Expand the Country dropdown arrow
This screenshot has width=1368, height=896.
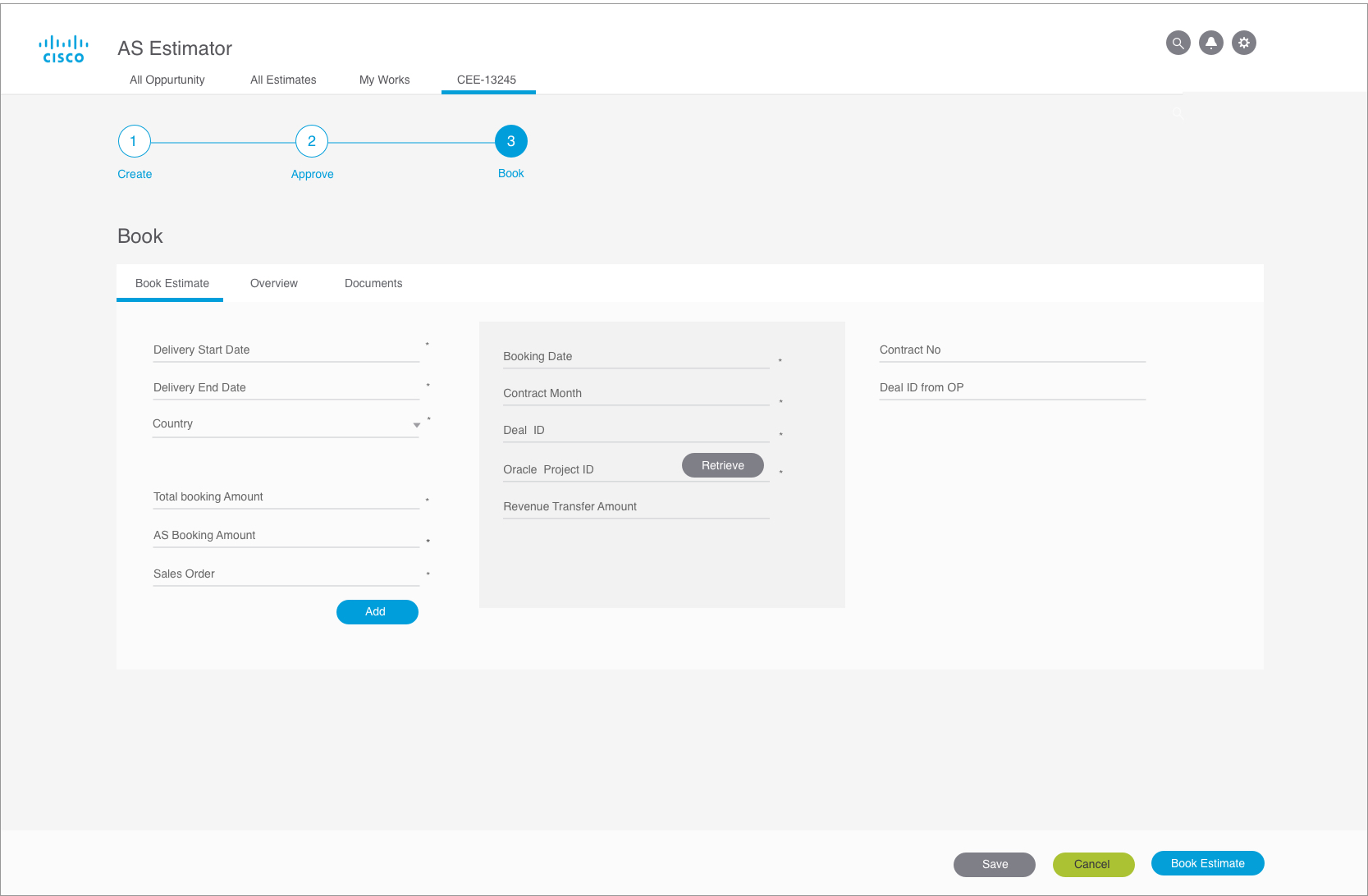click(x=417, y=425)
